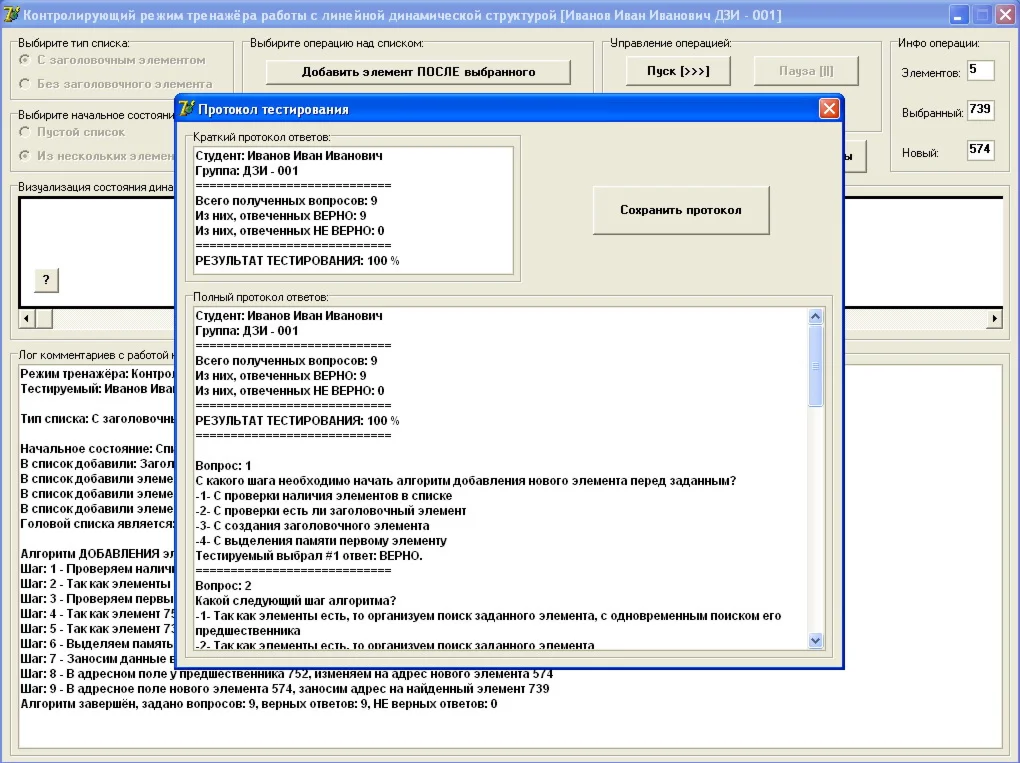Select the Пустой список radio option
Screen dimensions: 1020x763
pos(25,132)
